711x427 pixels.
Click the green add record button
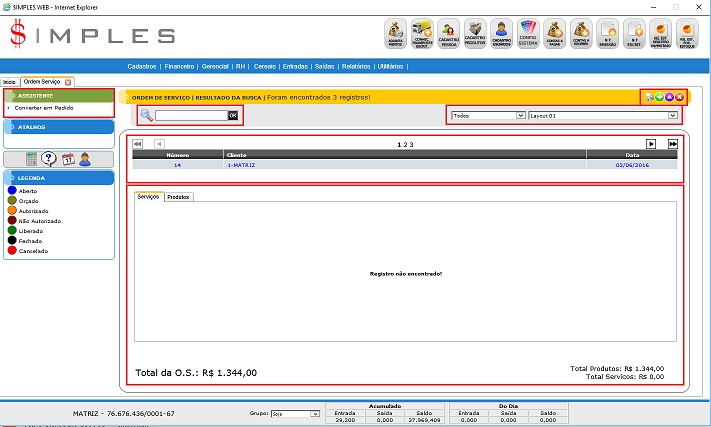click(x=659, y=97)
